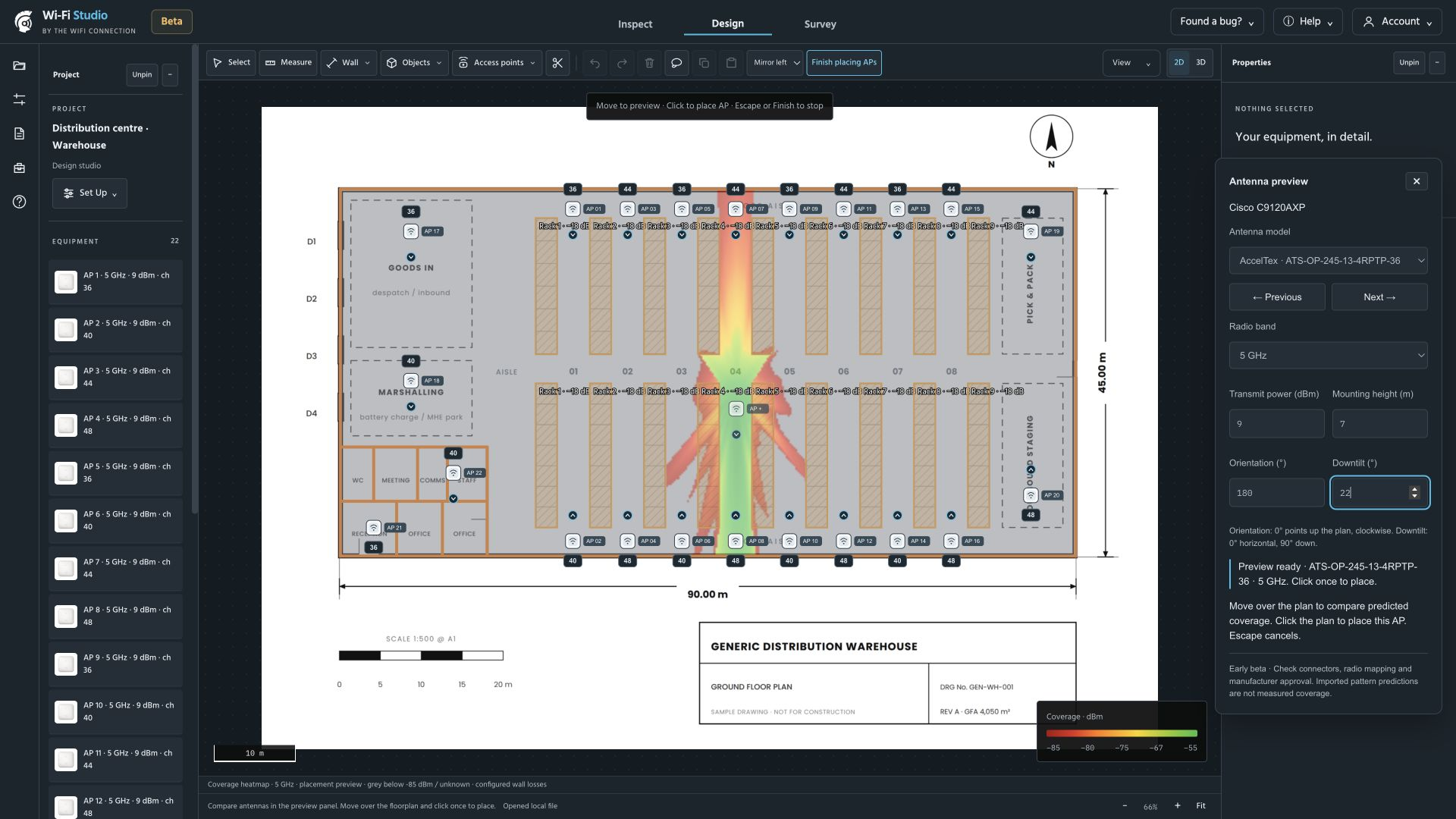This screenshot has height=819, width=1456.
Task: Click the AP 16 access point icon
Action: click(951, 541)
